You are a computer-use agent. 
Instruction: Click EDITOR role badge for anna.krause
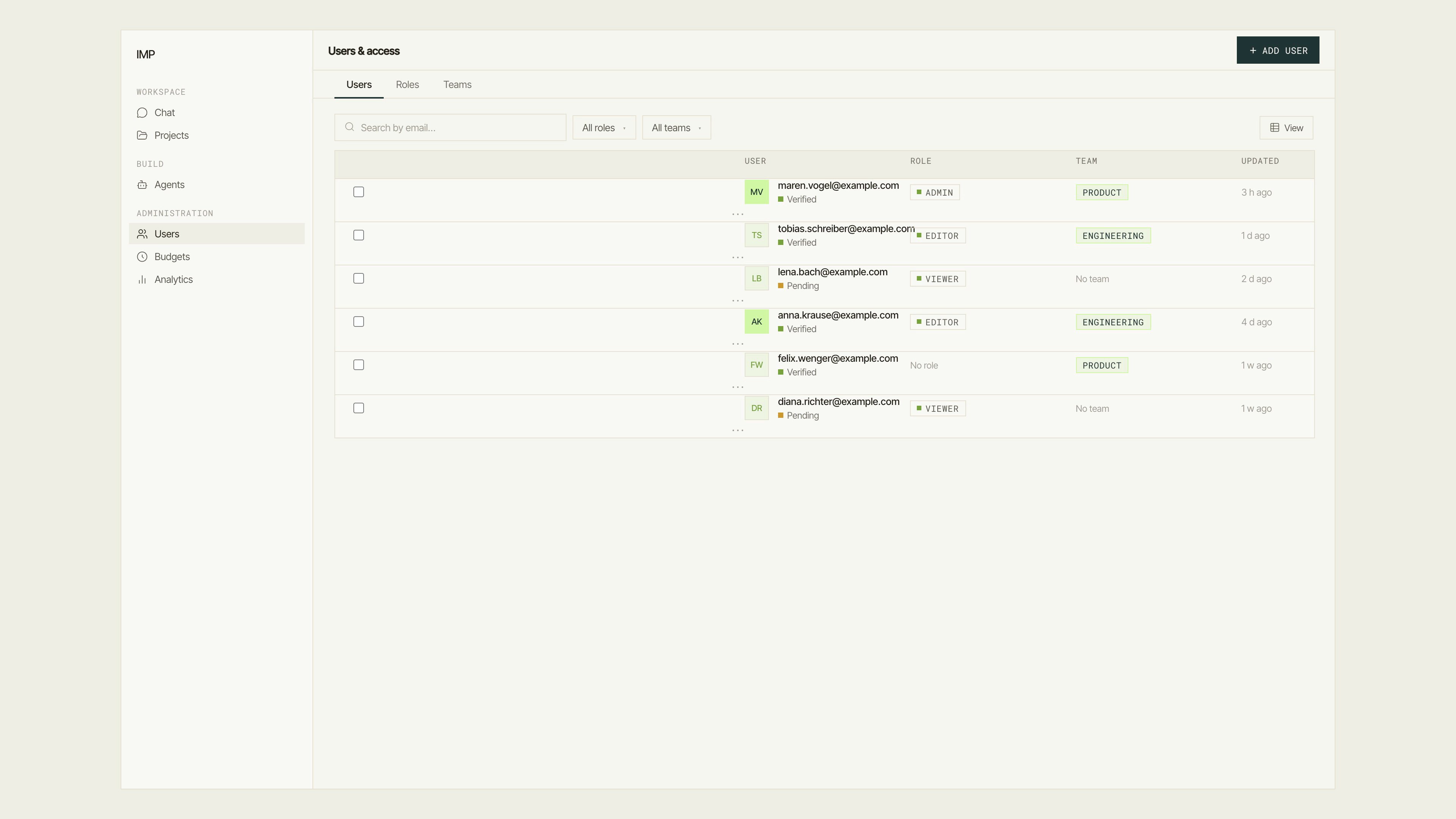click(938, 322)
